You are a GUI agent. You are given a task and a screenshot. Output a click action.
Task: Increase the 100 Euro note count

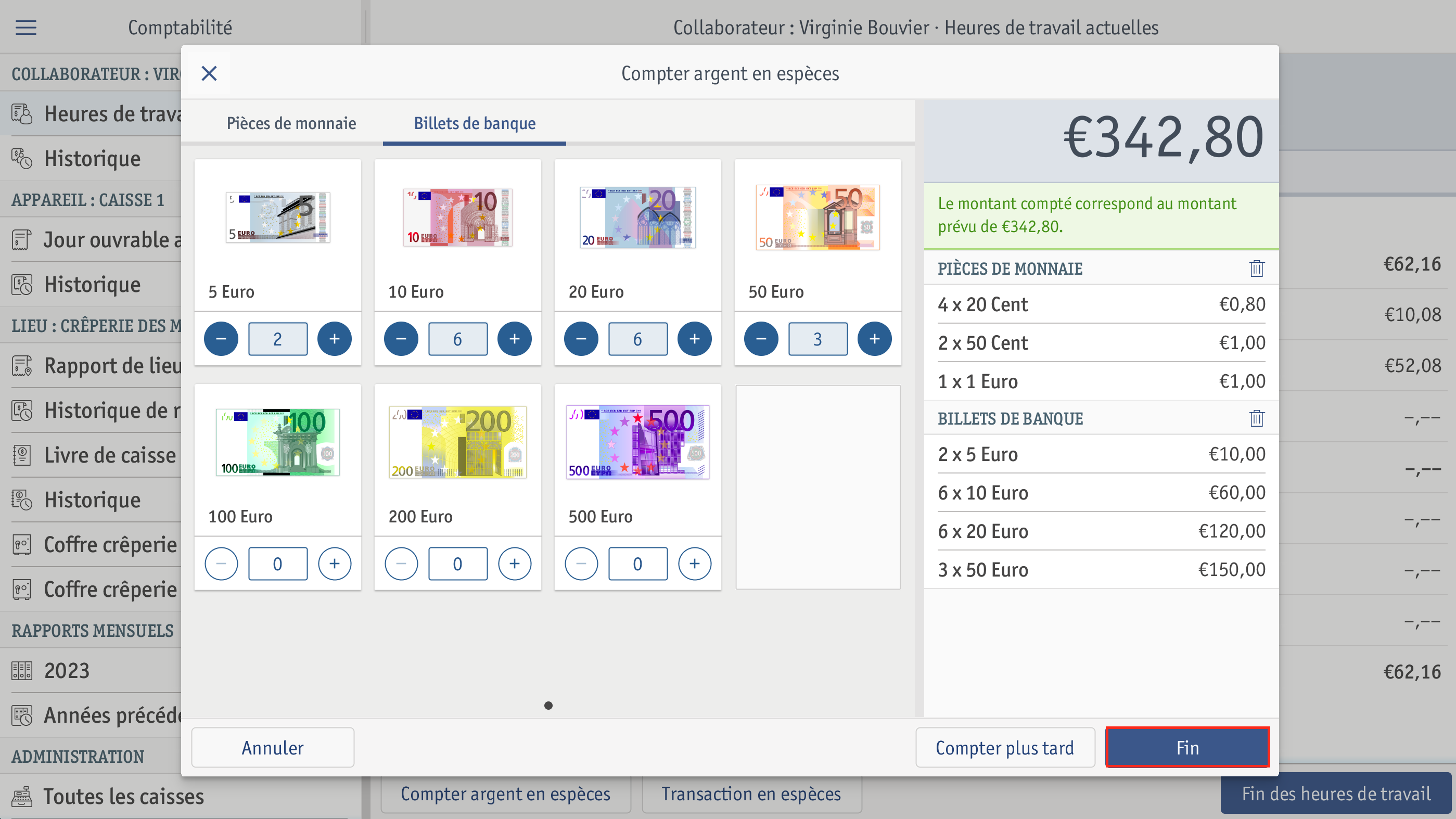335,564
